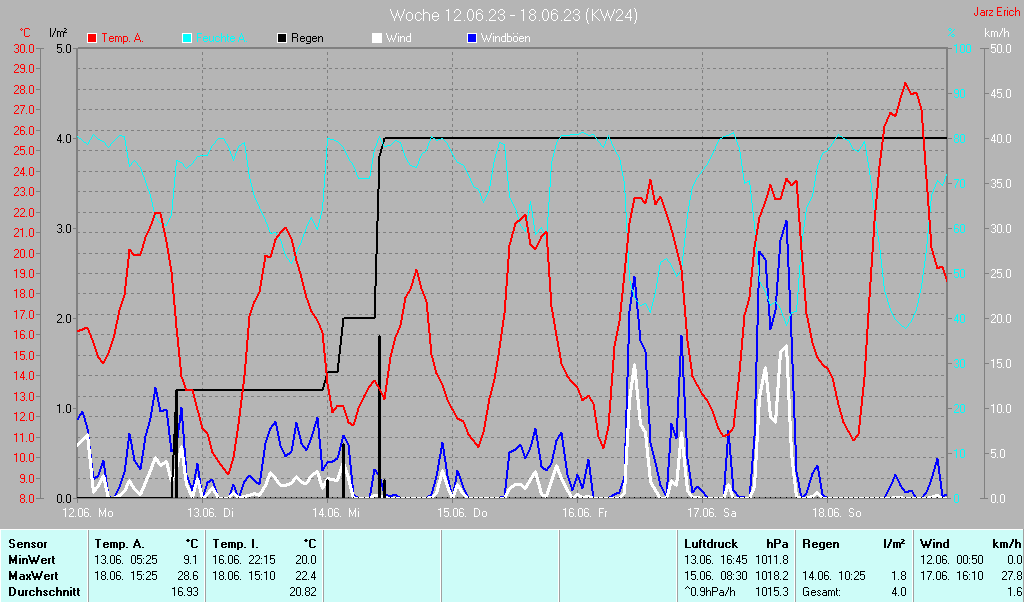
Task: Click the red '29.0' temperature axis value
Action: click(24, 69)
